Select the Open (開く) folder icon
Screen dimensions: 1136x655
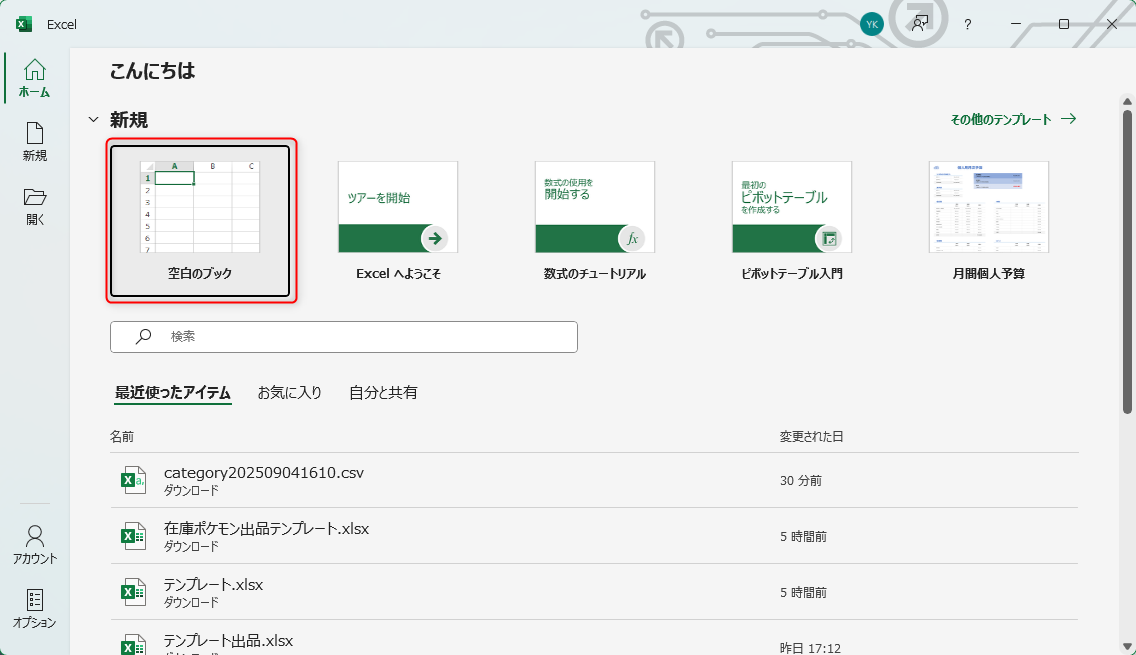(35, 206)
